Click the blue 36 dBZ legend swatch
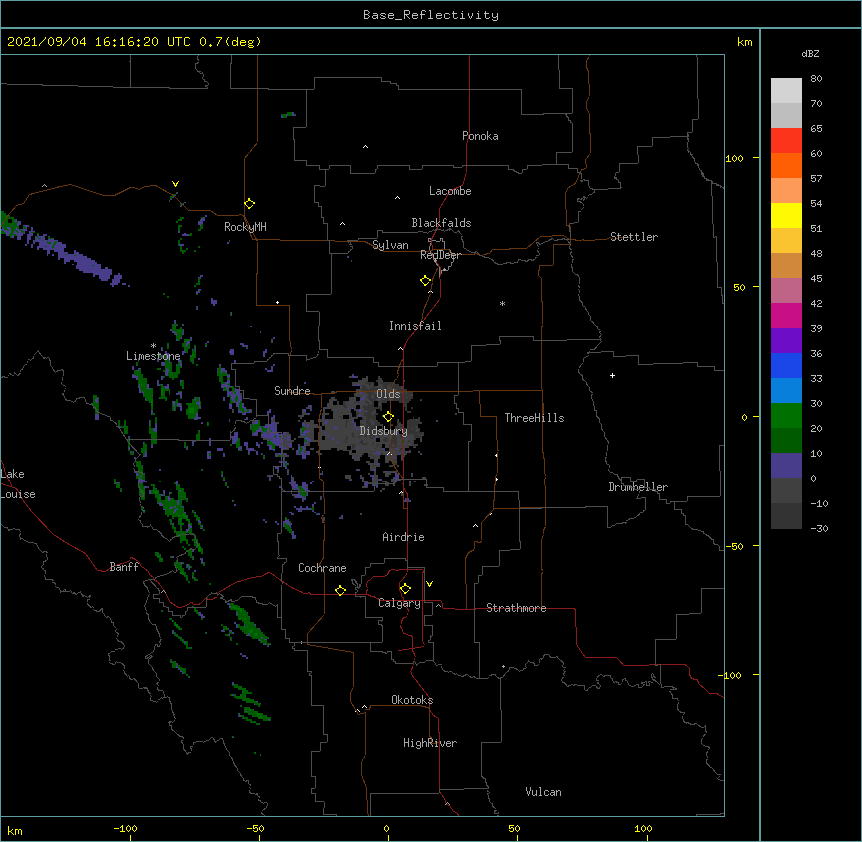The width and height of the screenshot is (862, 842). [786, 365]
